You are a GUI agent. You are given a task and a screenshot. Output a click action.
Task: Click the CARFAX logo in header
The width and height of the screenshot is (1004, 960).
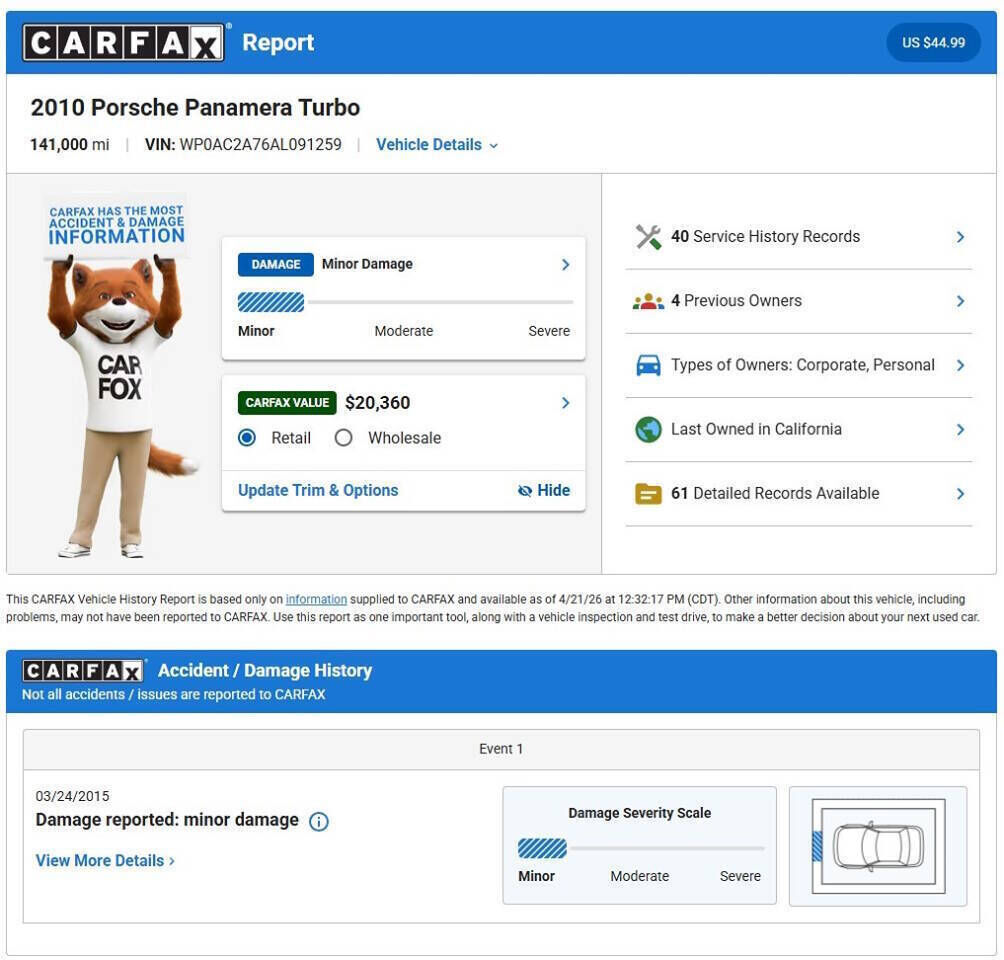(123, 43)
